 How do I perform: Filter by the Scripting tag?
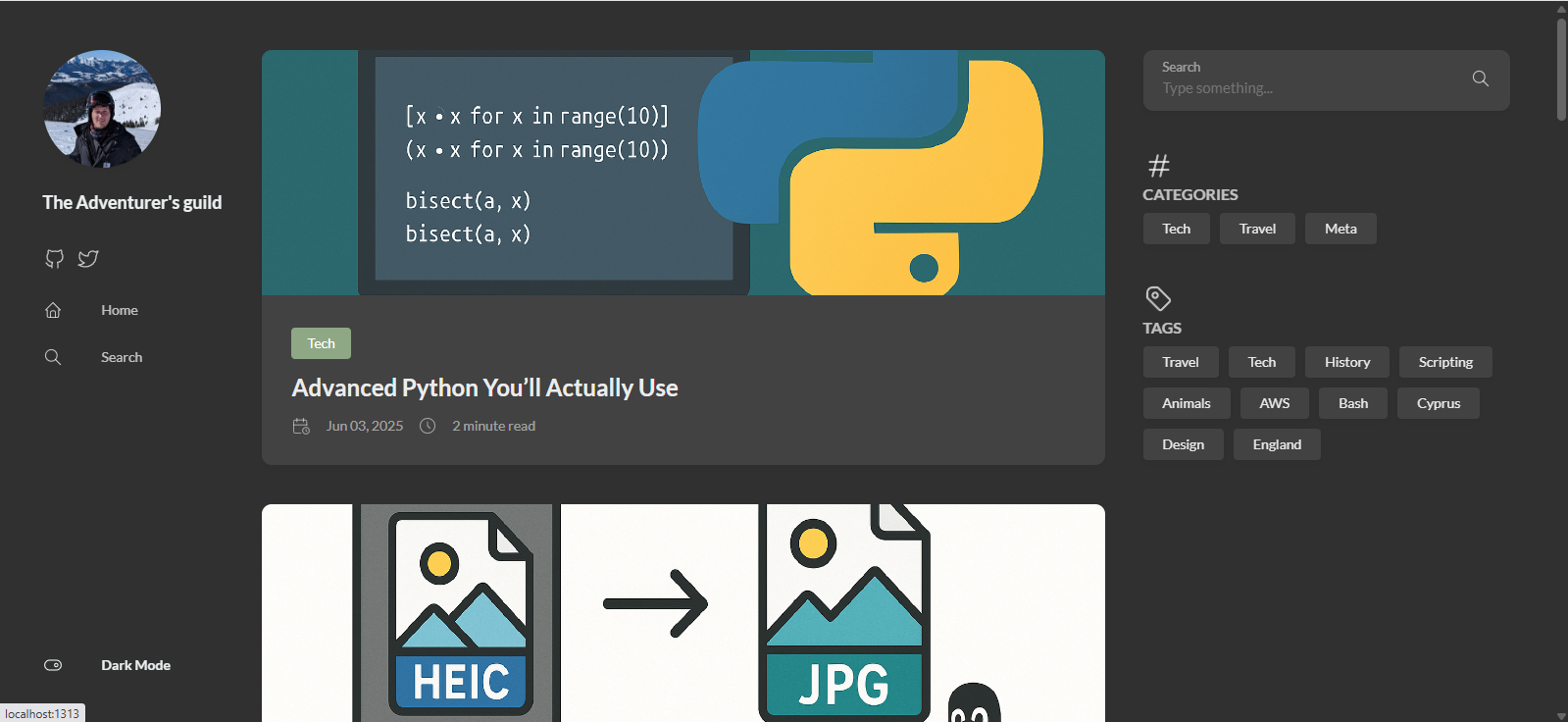click(1445, 362)
